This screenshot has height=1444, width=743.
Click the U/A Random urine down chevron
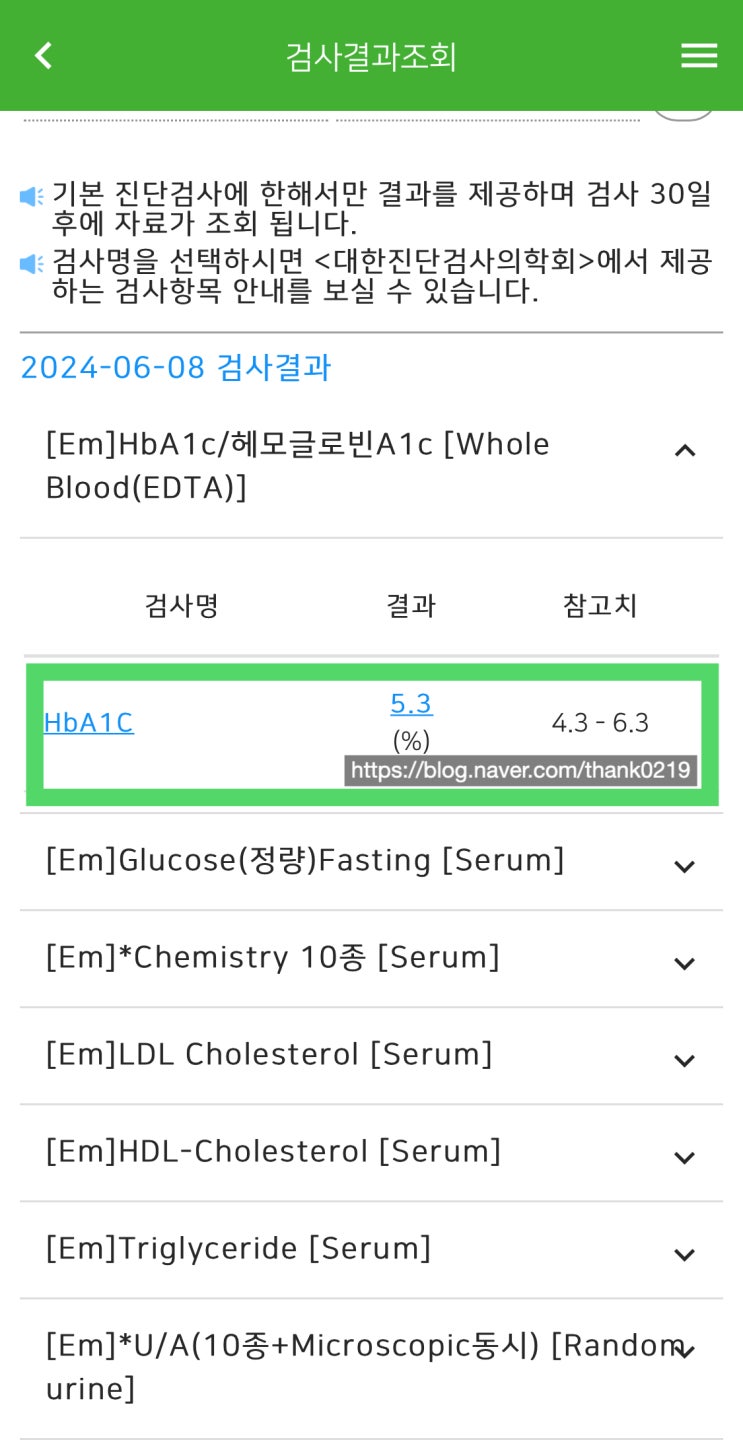(x=685, y=1352)
